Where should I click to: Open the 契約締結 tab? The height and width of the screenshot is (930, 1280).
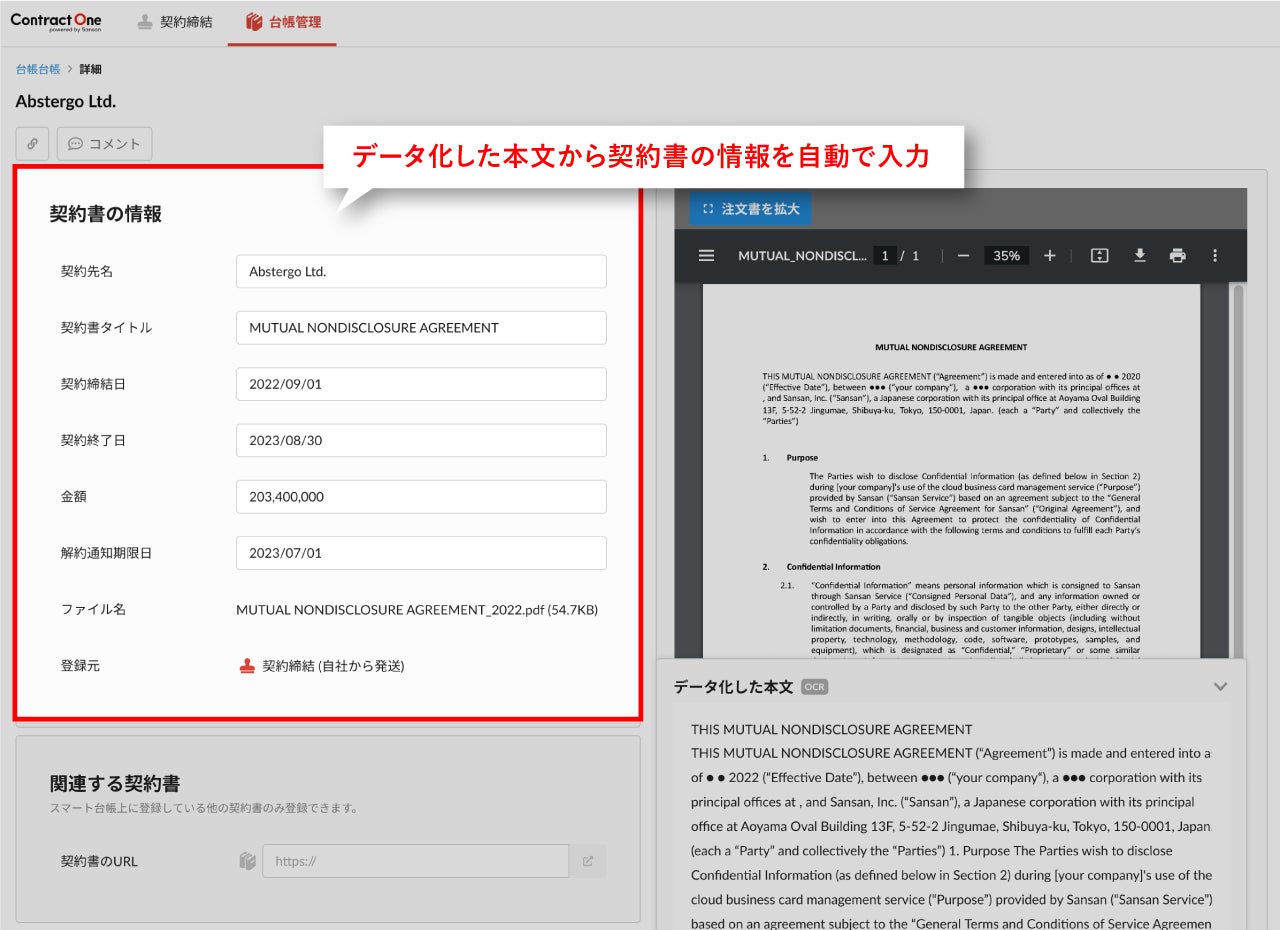tap(175, 22)
